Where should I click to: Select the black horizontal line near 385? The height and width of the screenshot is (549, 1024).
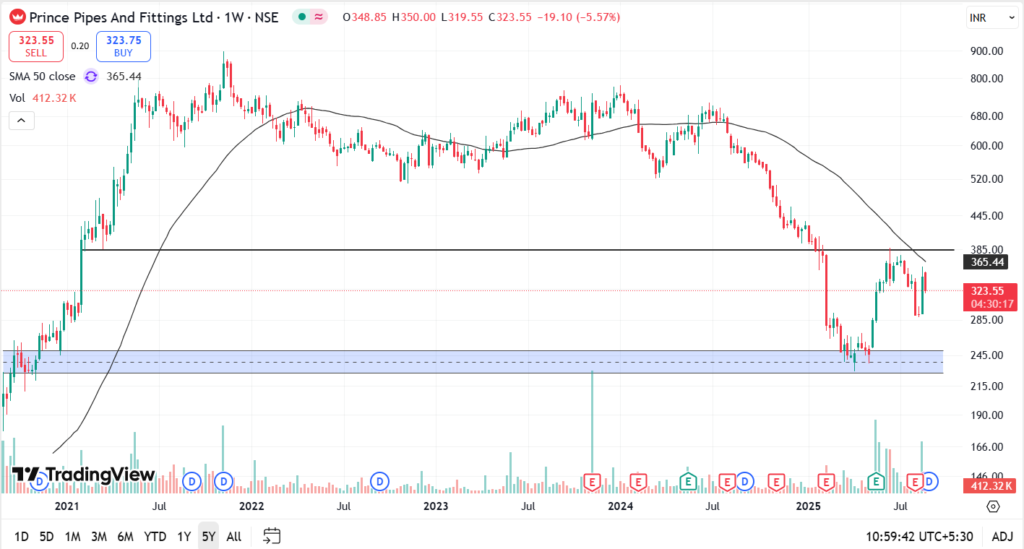[516, 250]
